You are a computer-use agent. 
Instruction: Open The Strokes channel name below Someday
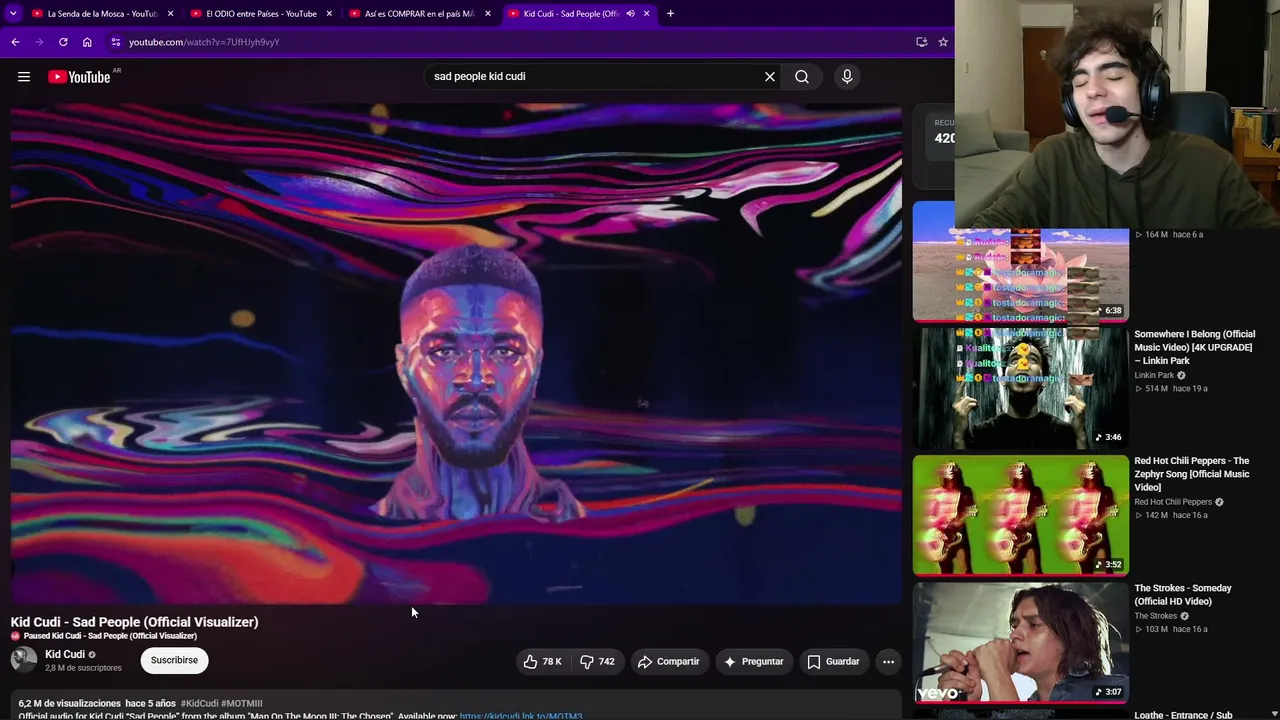1155,616
